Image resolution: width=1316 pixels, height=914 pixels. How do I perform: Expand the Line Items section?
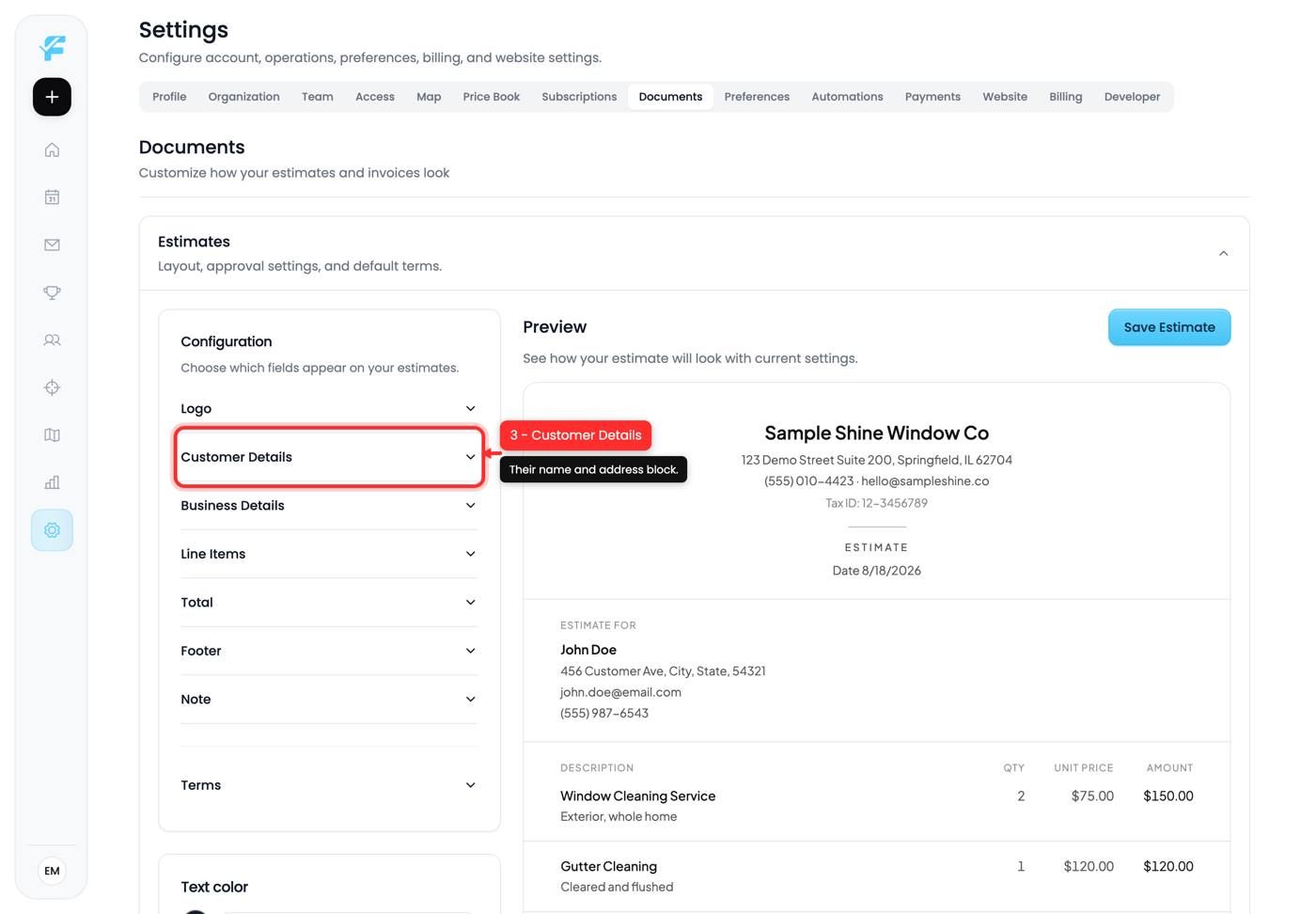[x=329, y=554]
